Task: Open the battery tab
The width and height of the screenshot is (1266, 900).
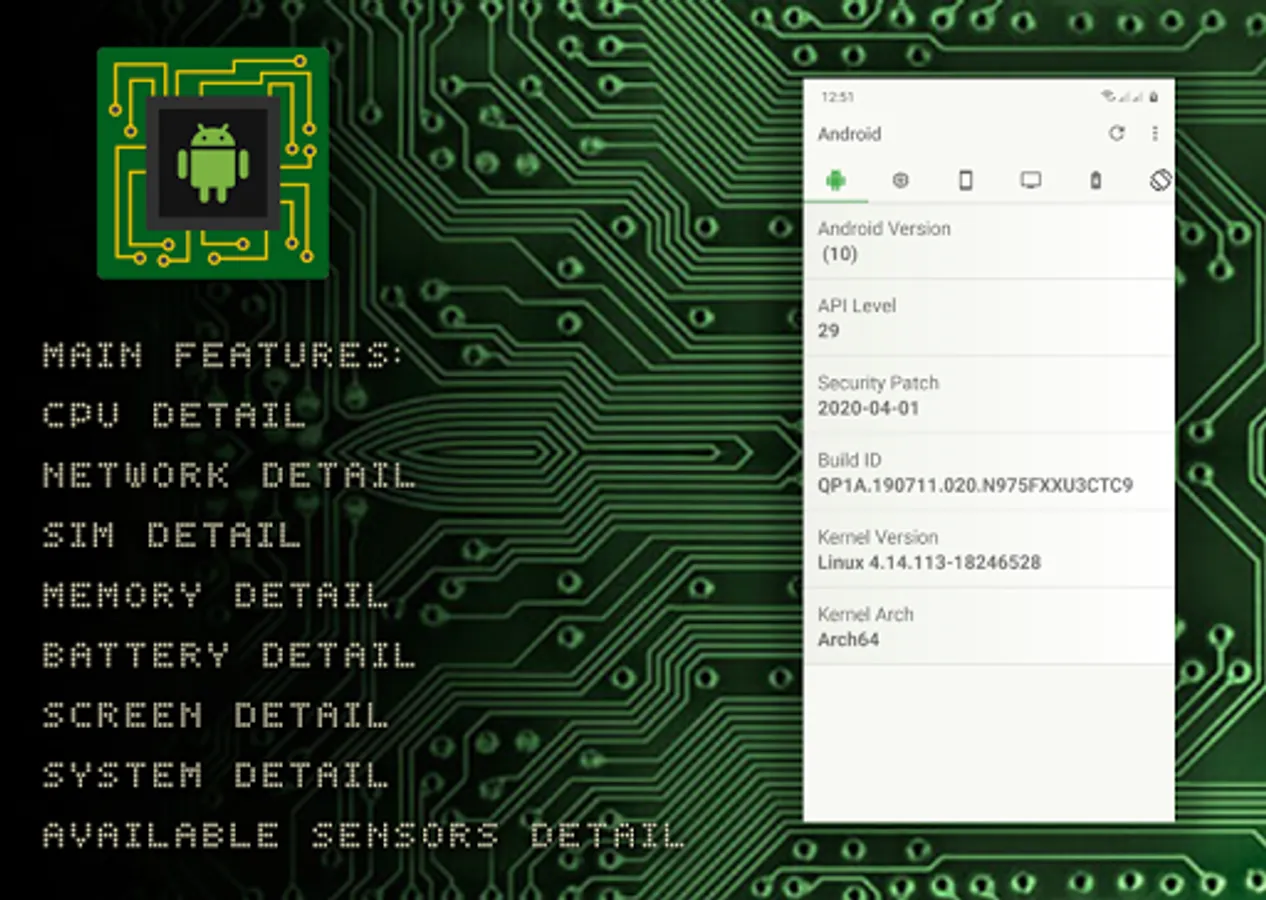Action: click(x=1095, y=180)
